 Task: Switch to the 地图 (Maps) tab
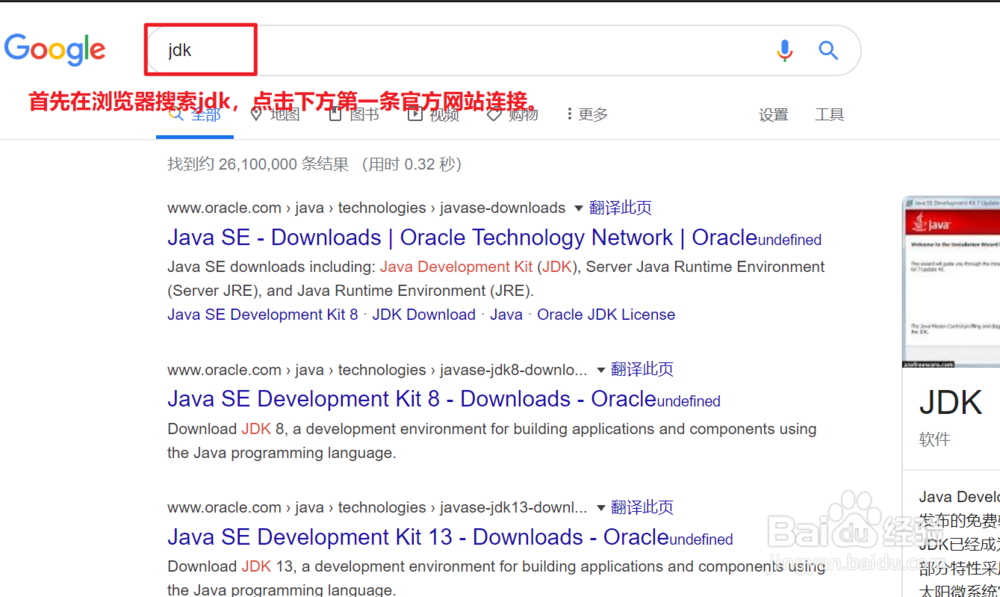(x=276, y=115)
